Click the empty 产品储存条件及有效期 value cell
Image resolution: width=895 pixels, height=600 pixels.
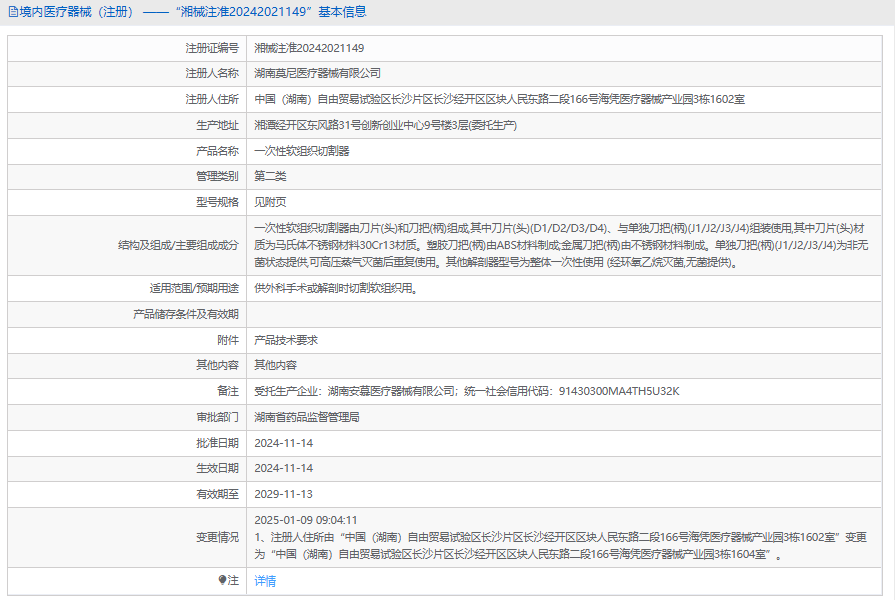[565, 315]
